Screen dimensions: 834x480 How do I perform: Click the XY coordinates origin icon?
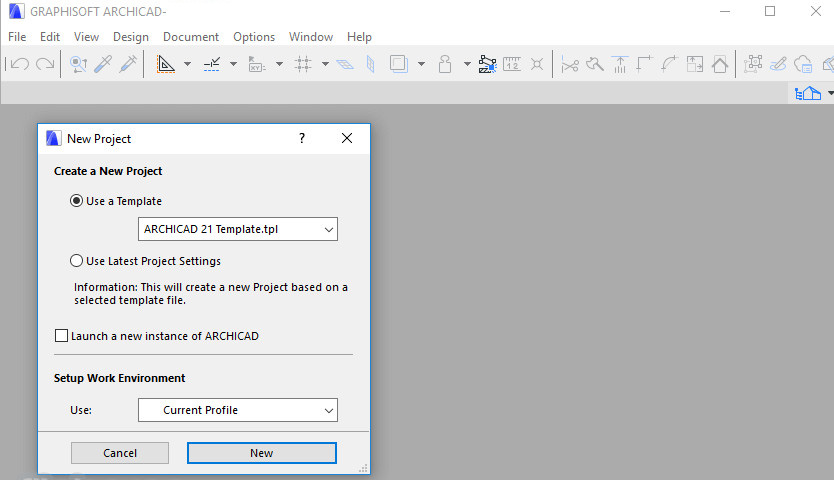257,64
